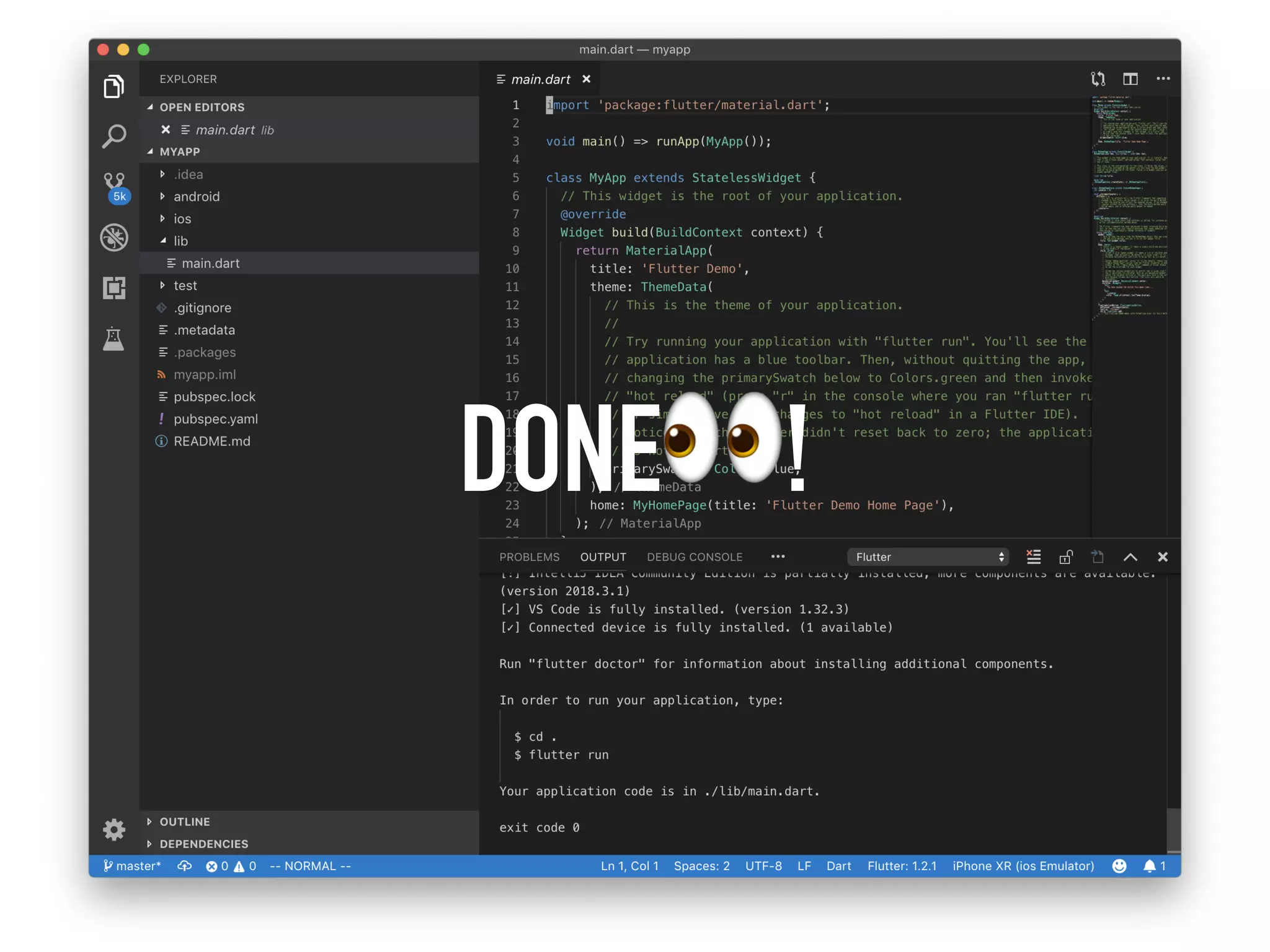This screenshot has width=1270, height=952.
Task: Click Open Changes icon in editor toolbar
Action: (1098, 79)
